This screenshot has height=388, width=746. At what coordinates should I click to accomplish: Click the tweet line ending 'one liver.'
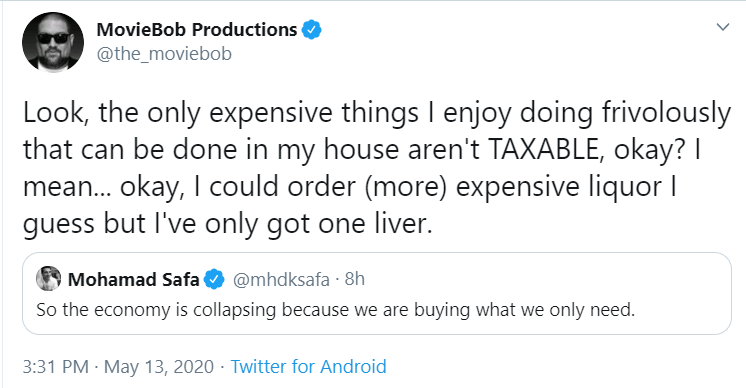(x=227, y=223)
